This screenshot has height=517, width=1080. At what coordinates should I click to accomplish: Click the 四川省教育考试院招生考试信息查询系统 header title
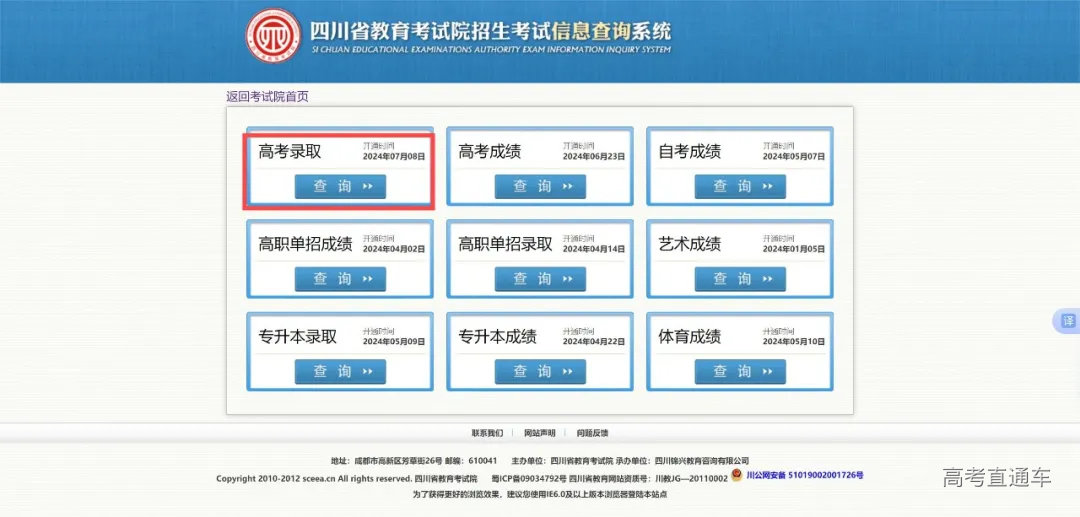point(490,31)
